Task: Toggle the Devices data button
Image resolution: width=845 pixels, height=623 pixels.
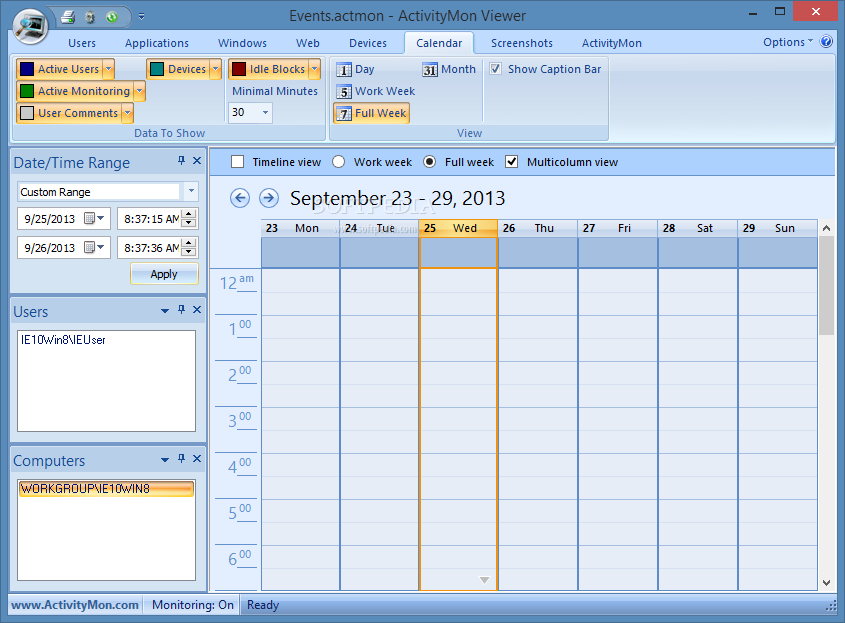Action: [178, 69]
